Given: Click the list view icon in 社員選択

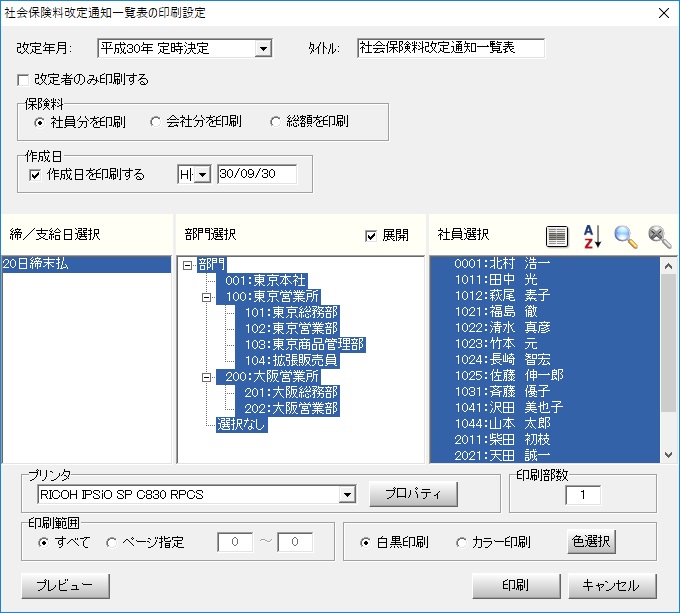Looking at the screenshot, I should click(556, 236).
